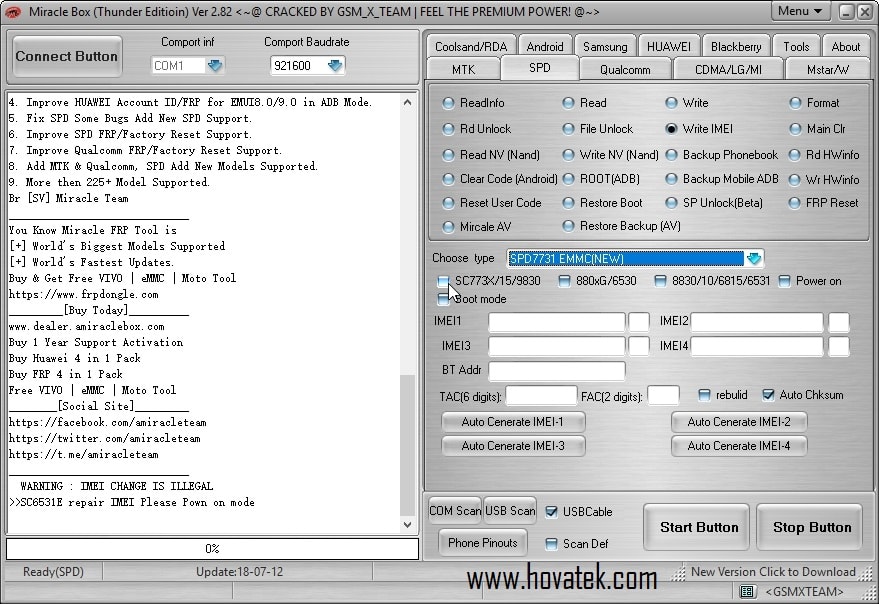Enable the SC773X/15/9830 checkbox
This screenshot has height=604, width=879.
click(x=443, y=281)
